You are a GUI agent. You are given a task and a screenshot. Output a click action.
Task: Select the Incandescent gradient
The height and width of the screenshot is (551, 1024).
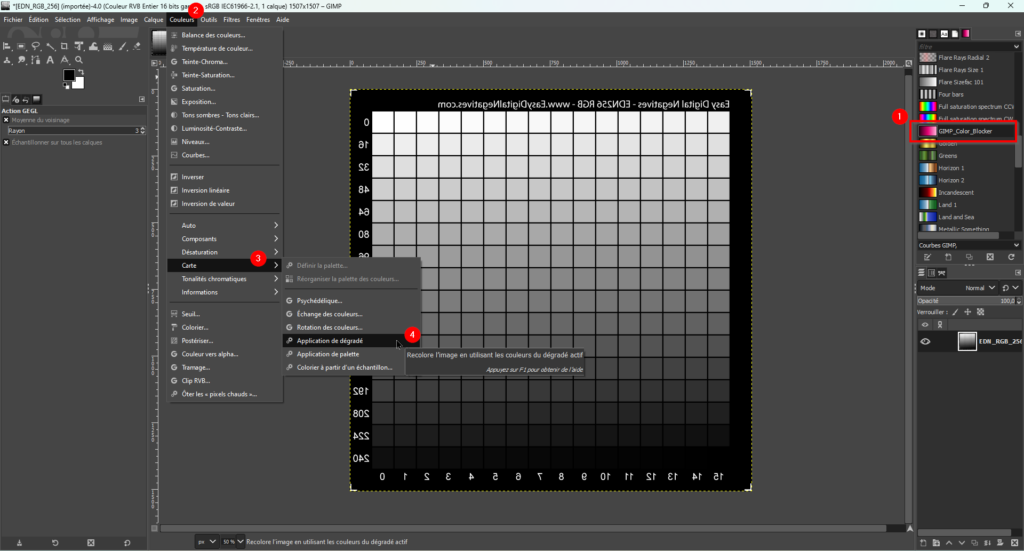966,193
